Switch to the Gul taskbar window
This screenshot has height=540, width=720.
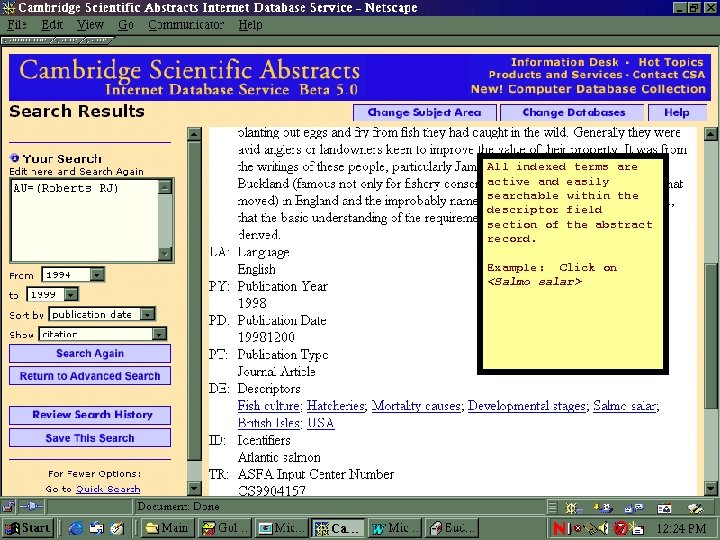coord(225,528)
